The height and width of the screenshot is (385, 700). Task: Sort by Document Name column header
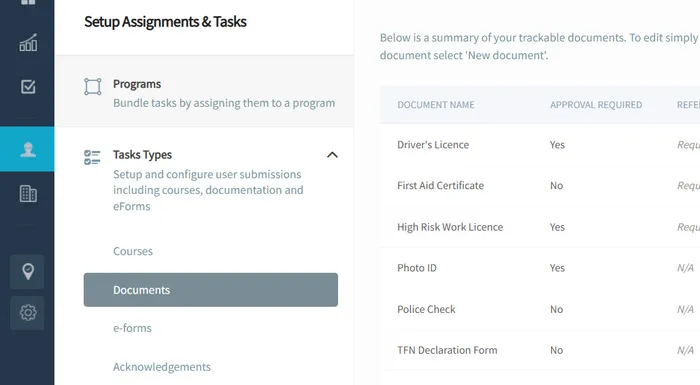coord(436,105)
